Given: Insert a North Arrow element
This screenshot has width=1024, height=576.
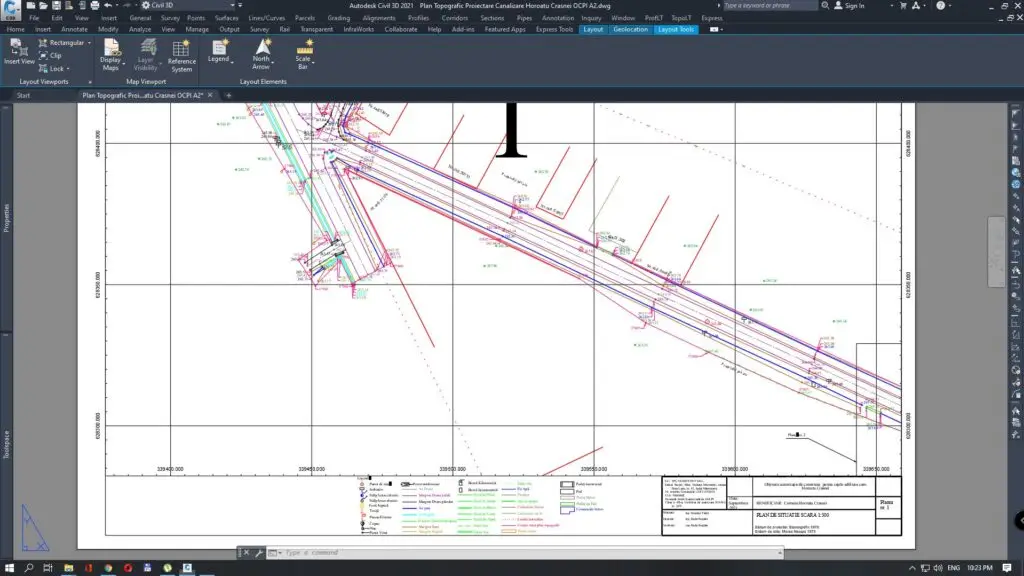Looking at the screenshot, I should (x=262, y=54).
